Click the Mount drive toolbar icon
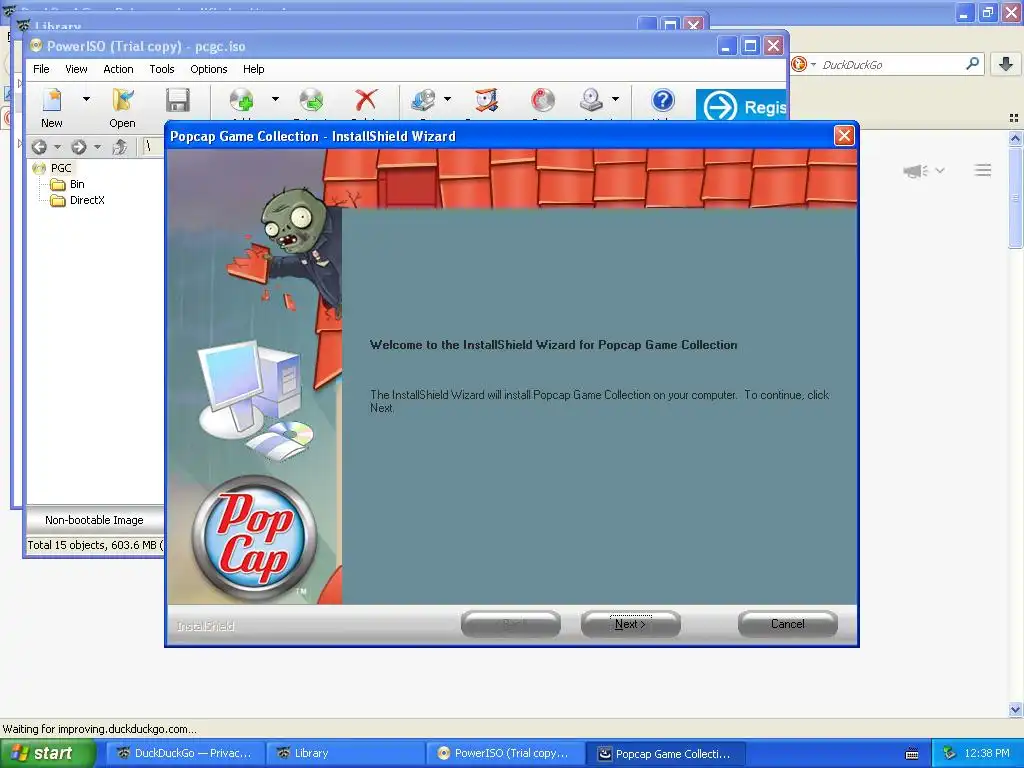Viewport: 1024px width, 768px height. [x=591, y=101]
